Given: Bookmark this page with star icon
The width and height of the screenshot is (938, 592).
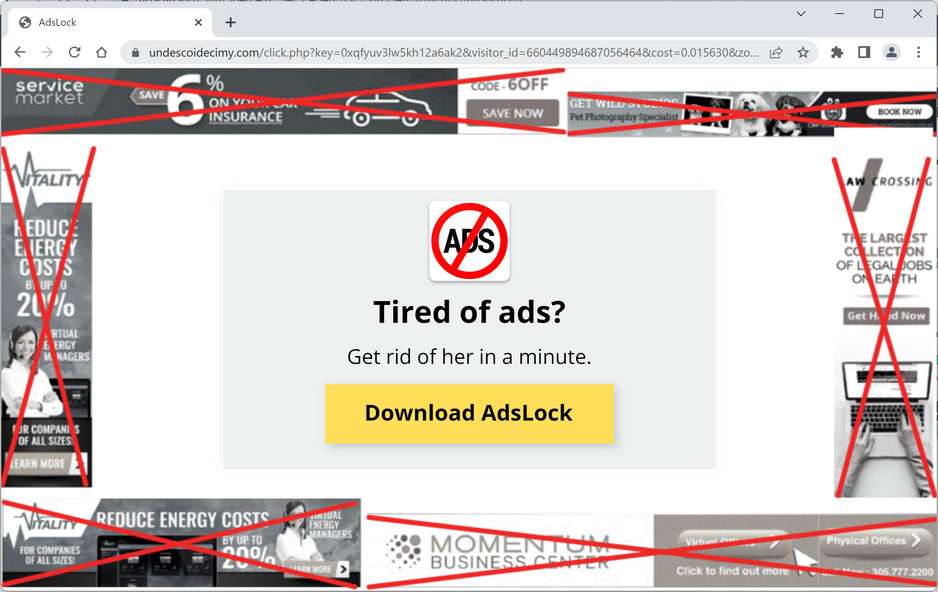Looking at the screenshot, I should click(803, 53).
